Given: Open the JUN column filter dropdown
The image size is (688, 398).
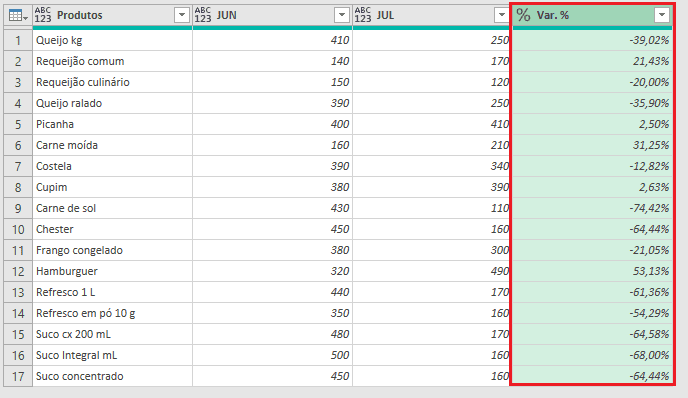Looking at the screenshot, I should tap(341, 15).
